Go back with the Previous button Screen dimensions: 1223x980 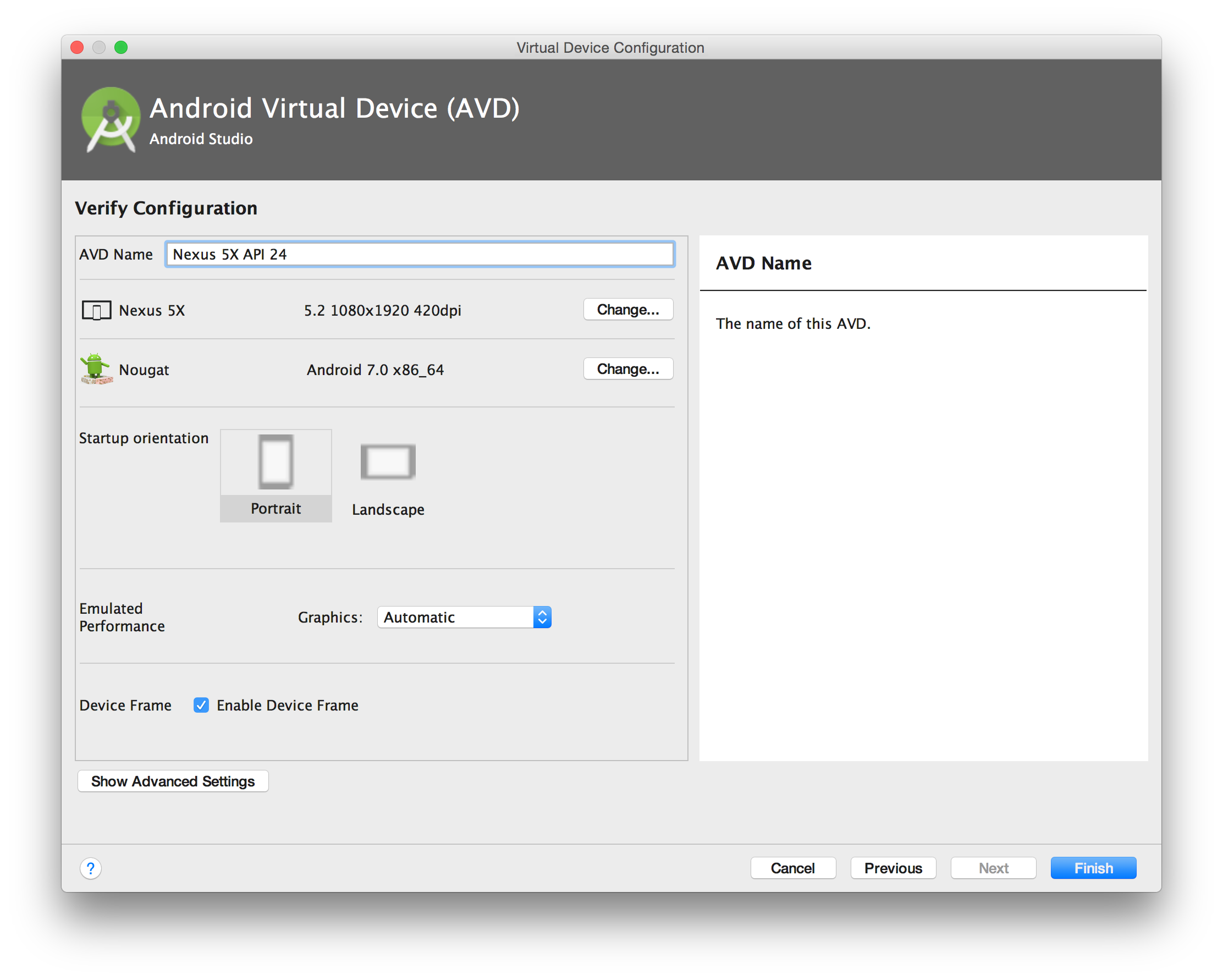[x=894, y=868]
